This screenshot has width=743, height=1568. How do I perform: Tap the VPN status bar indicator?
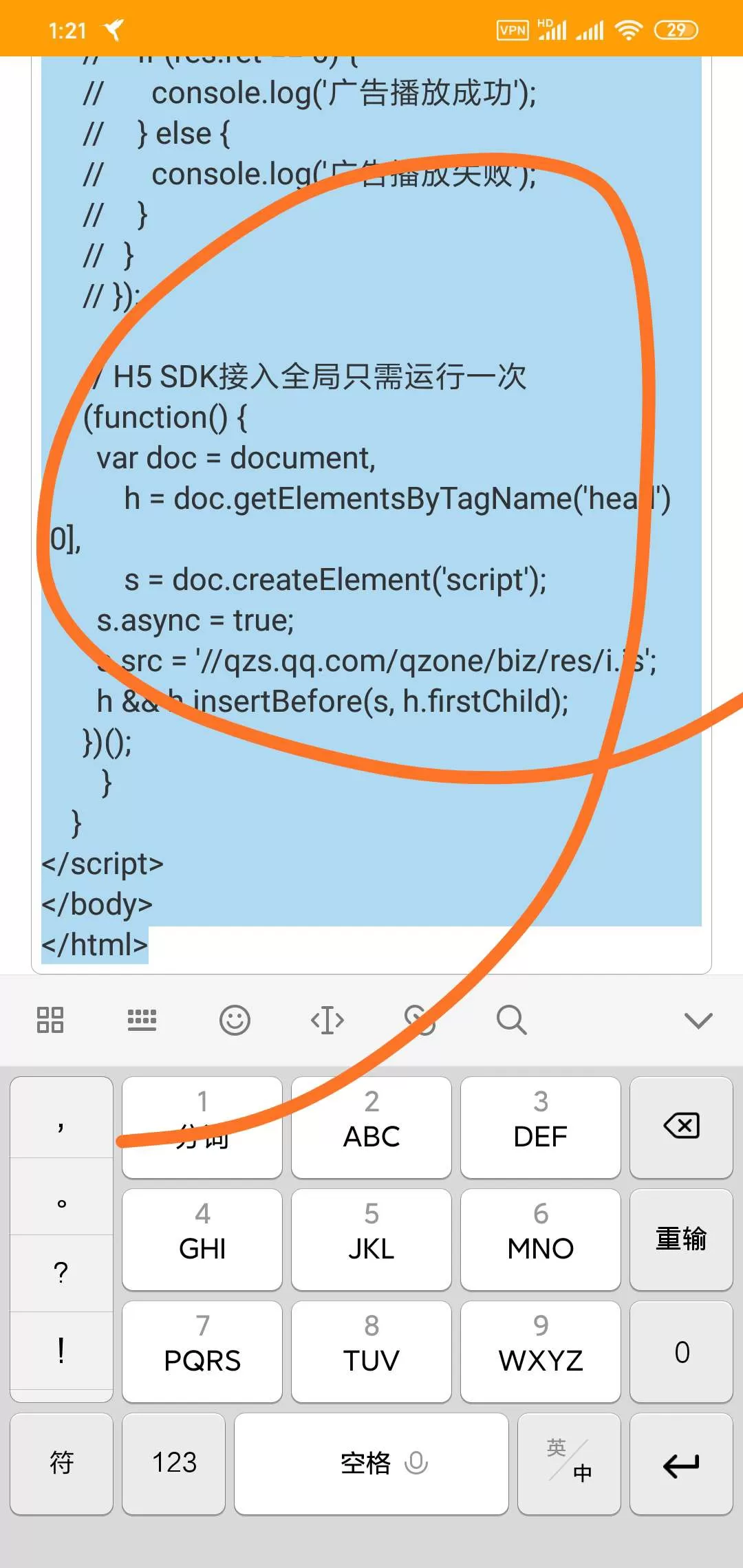click(x=513, y=30)
